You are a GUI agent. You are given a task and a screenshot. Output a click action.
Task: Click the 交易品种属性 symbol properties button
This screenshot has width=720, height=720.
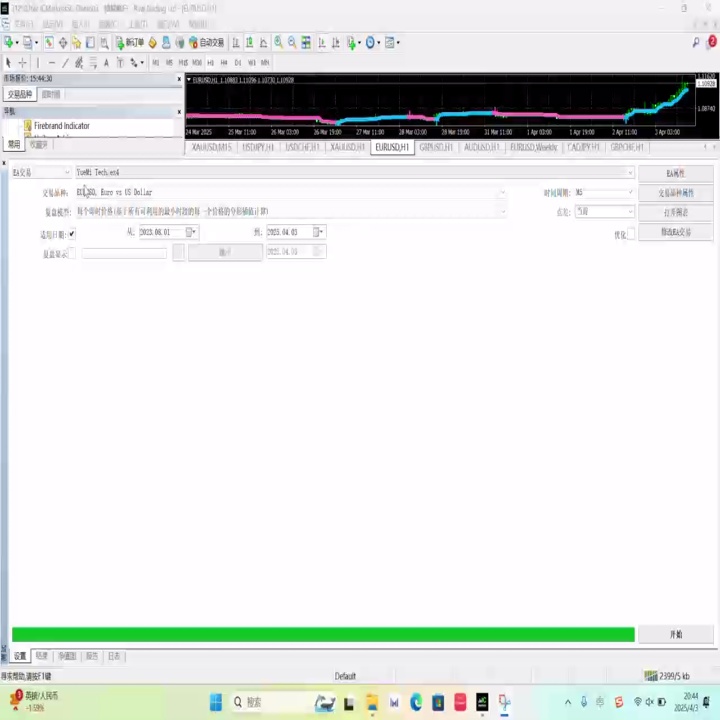[x=676, y=193]
